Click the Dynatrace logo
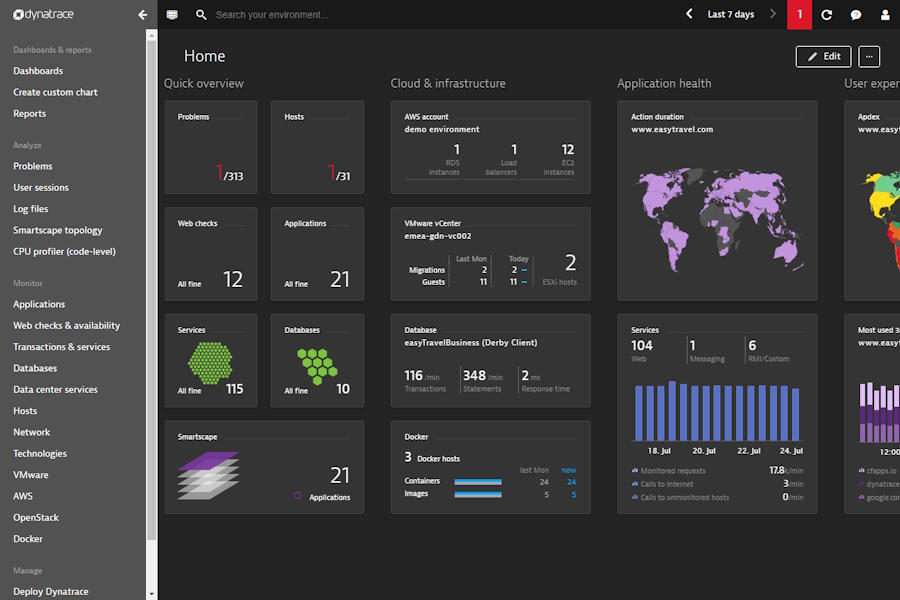The width and height of the screenshot is (900, 600). 44,14
